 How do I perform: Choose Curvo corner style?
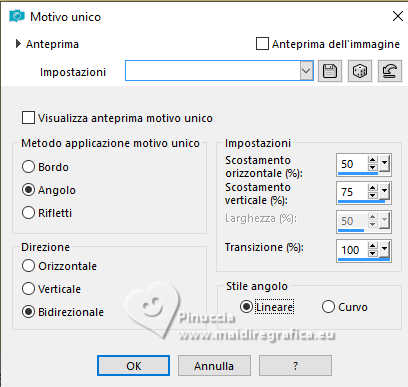[x=328, y=307]
